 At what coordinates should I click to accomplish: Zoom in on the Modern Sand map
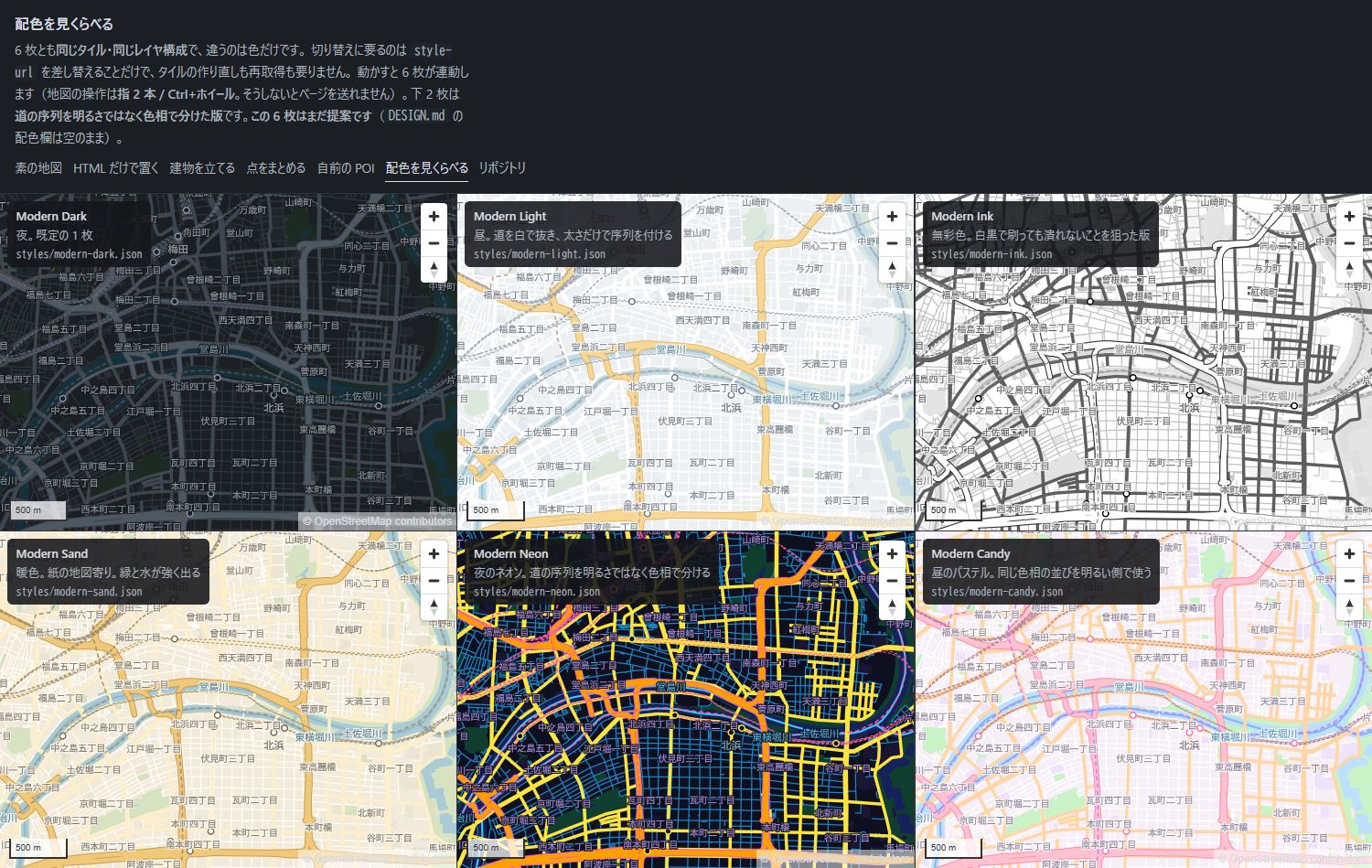[434, 554]
